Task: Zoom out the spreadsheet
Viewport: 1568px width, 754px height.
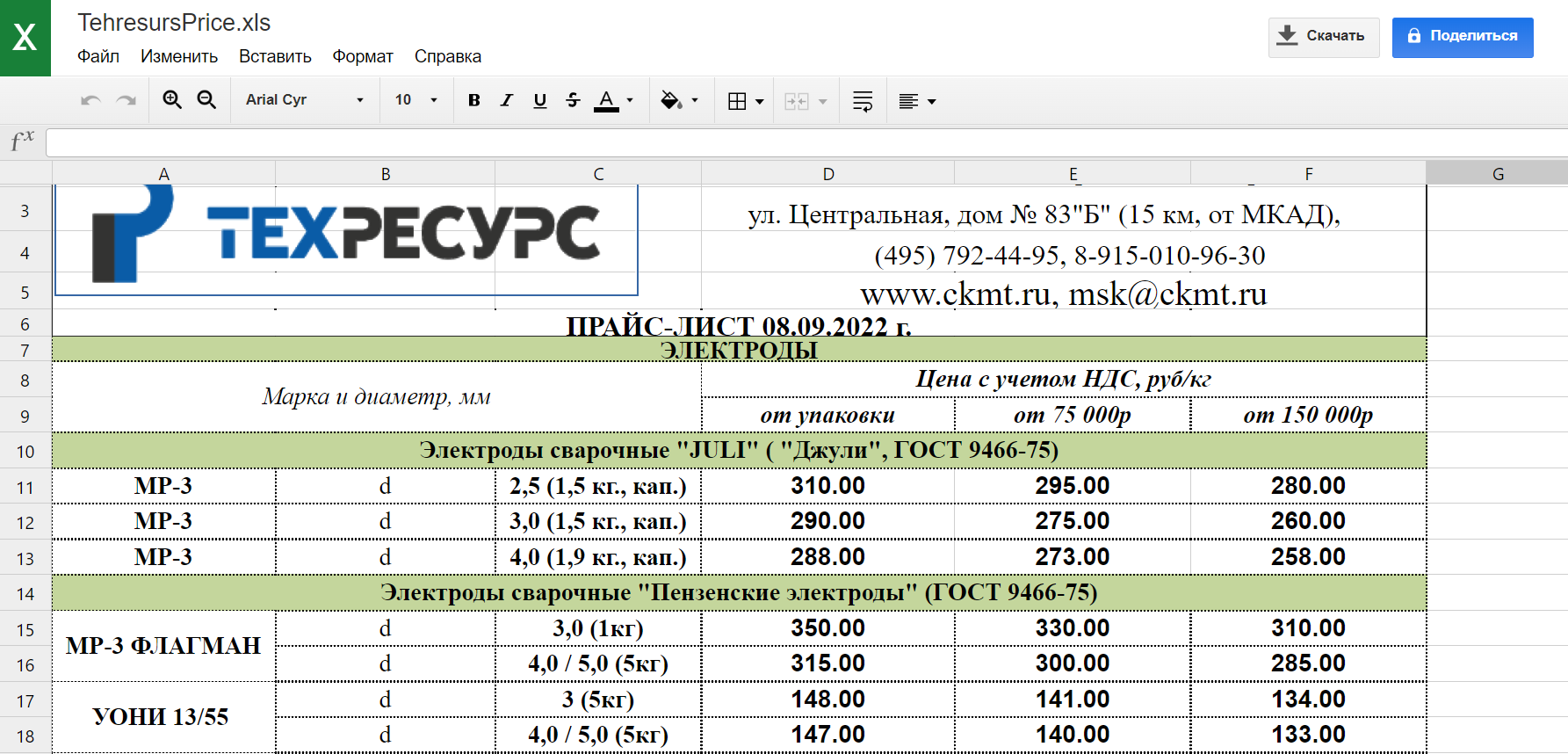Action: (206, 100)
